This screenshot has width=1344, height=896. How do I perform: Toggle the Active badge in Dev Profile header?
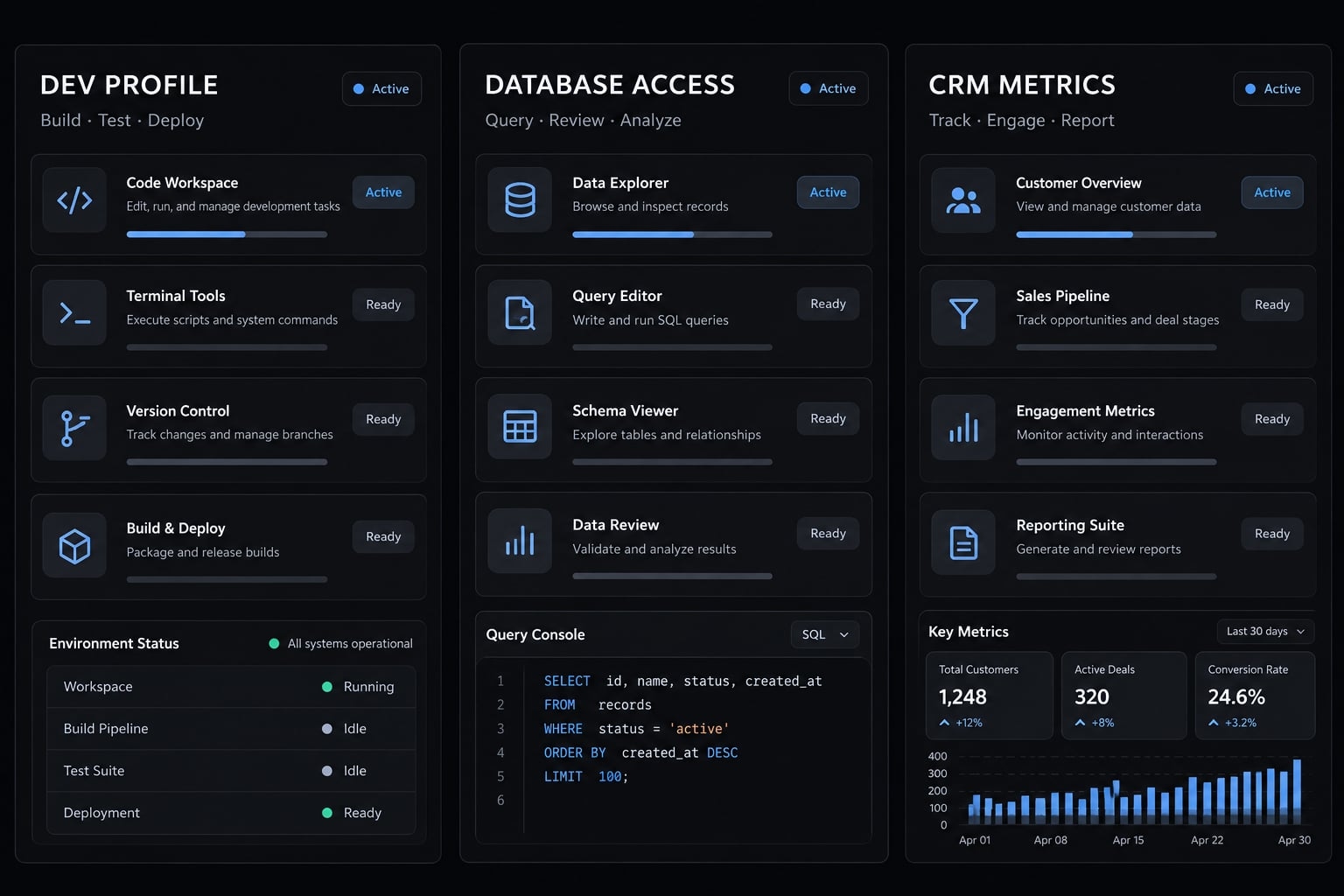[381, 88]
